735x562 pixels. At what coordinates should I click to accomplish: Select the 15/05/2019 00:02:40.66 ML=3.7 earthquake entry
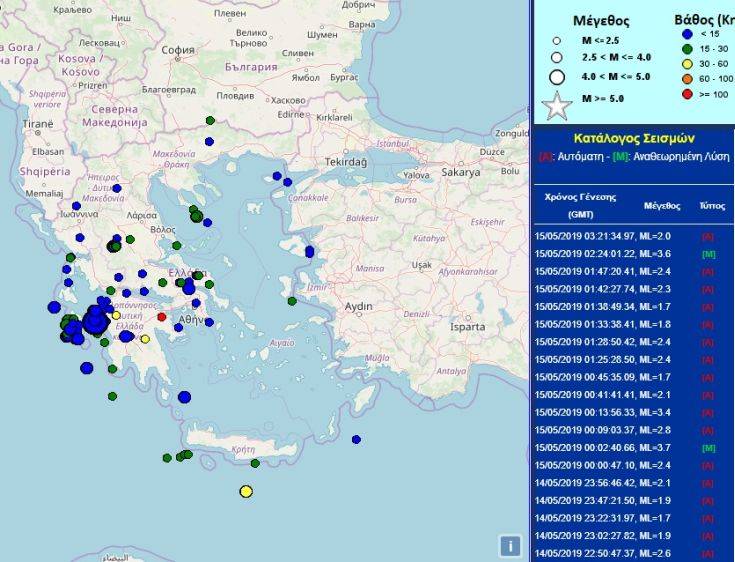click(x=596, y=447)
